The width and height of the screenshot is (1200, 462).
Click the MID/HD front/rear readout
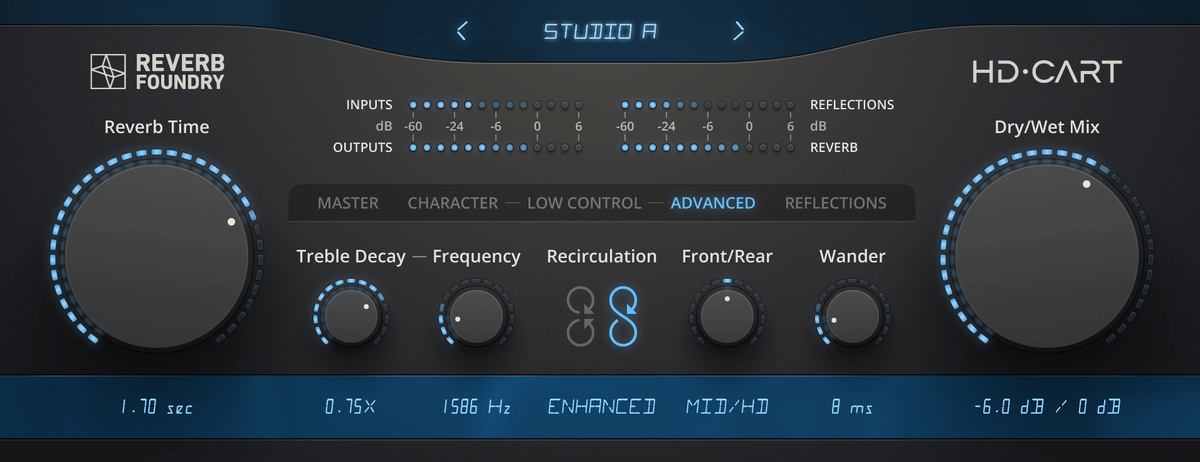point(727,407)
